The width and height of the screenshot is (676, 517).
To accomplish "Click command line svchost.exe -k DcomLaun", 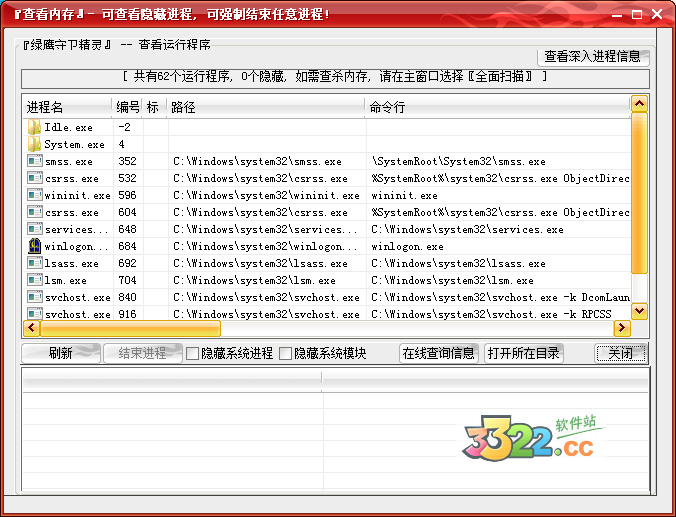I will [500, 298].
